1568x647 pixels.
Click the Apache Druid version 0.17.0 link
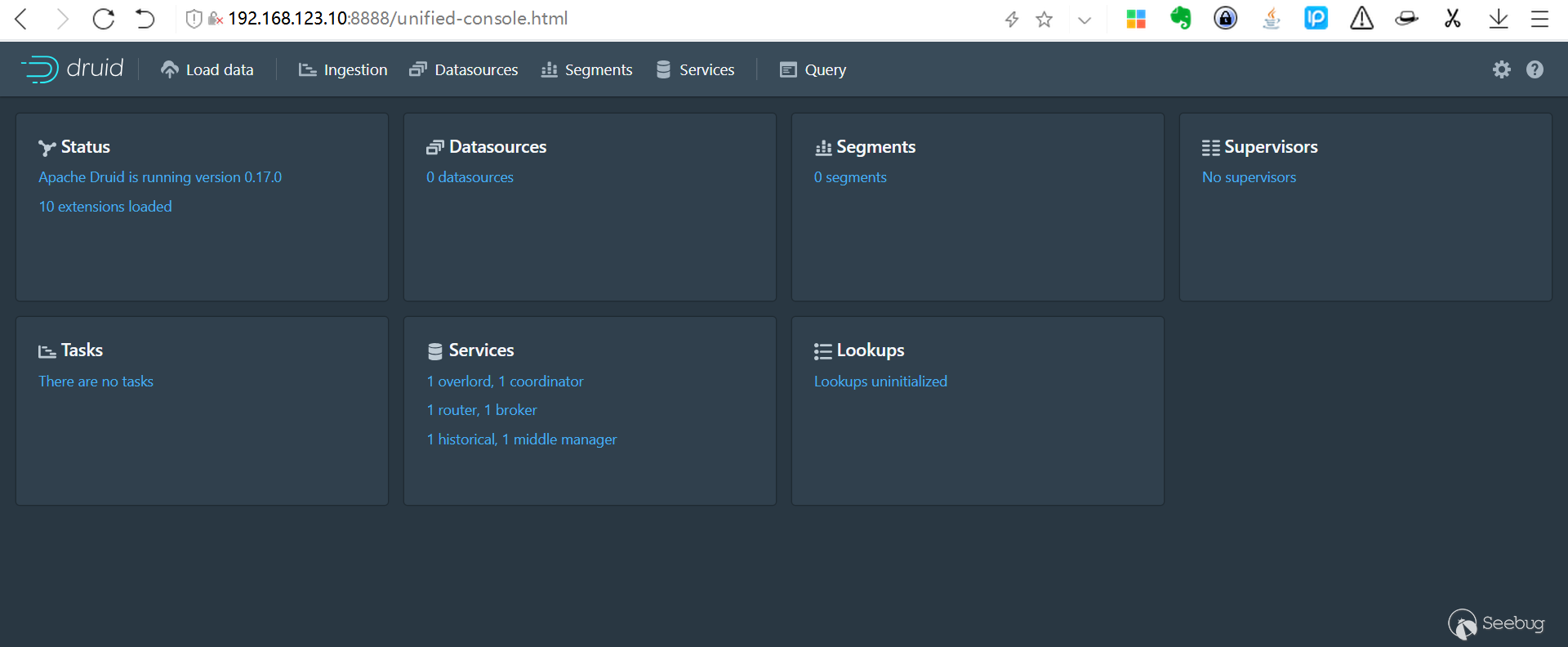[160, 177]
